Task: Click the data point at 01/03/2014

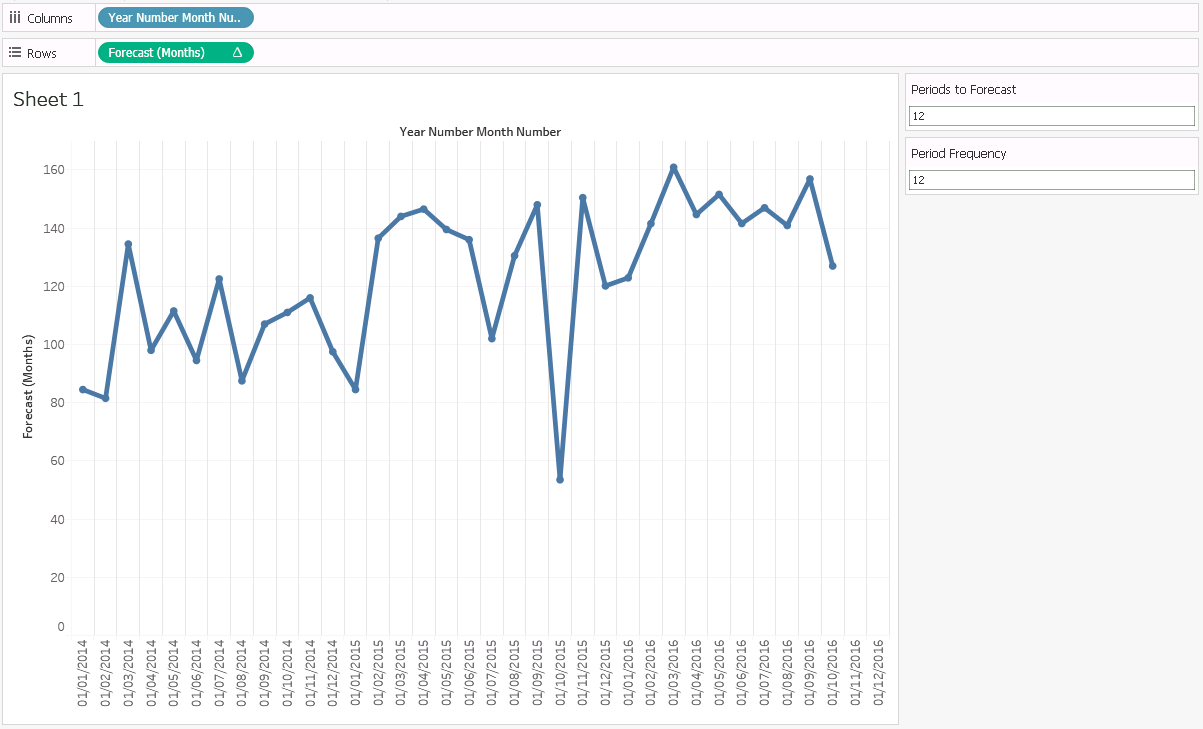Action: tap(128, 244)
